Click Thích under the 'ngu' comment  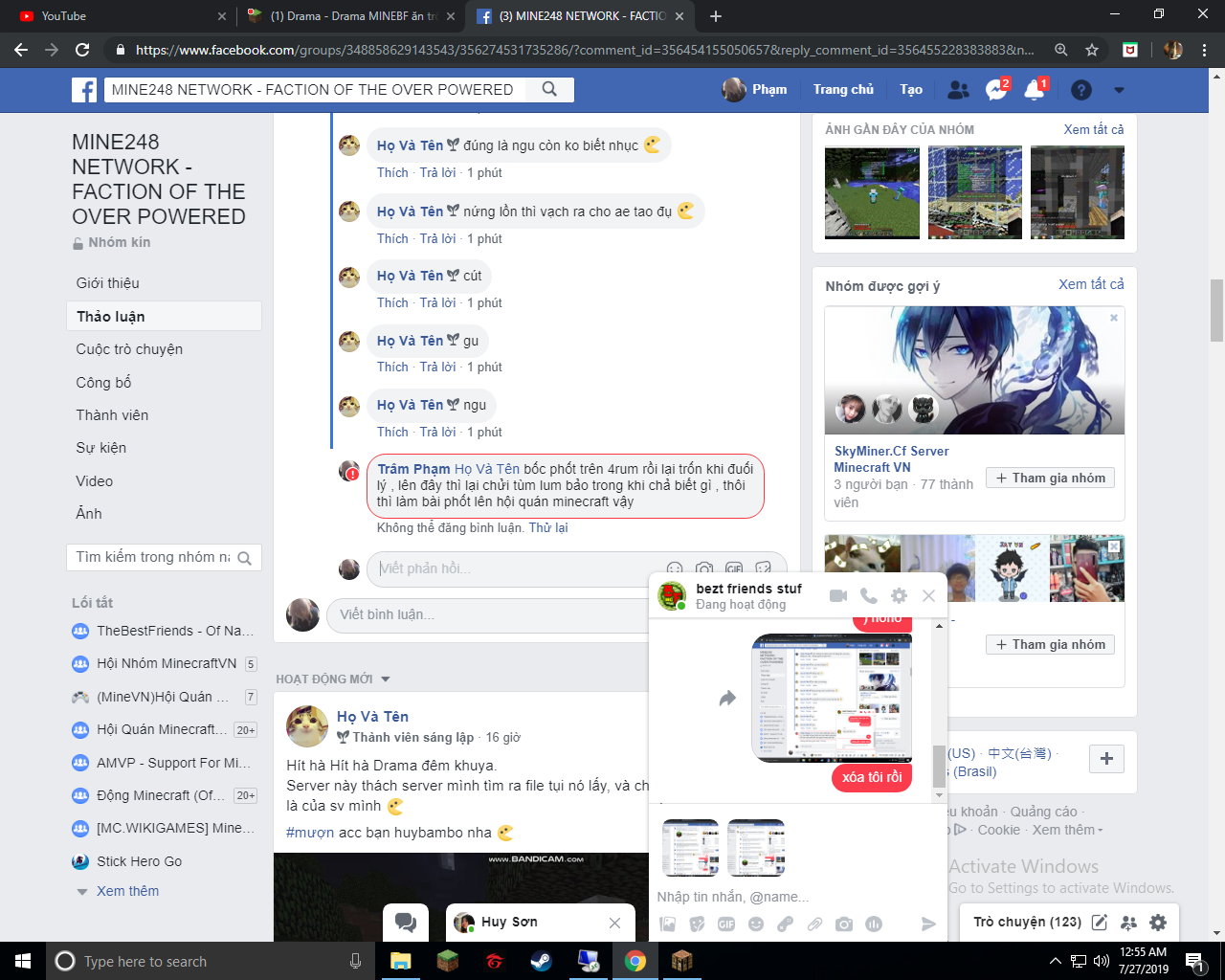coord(392,432)
